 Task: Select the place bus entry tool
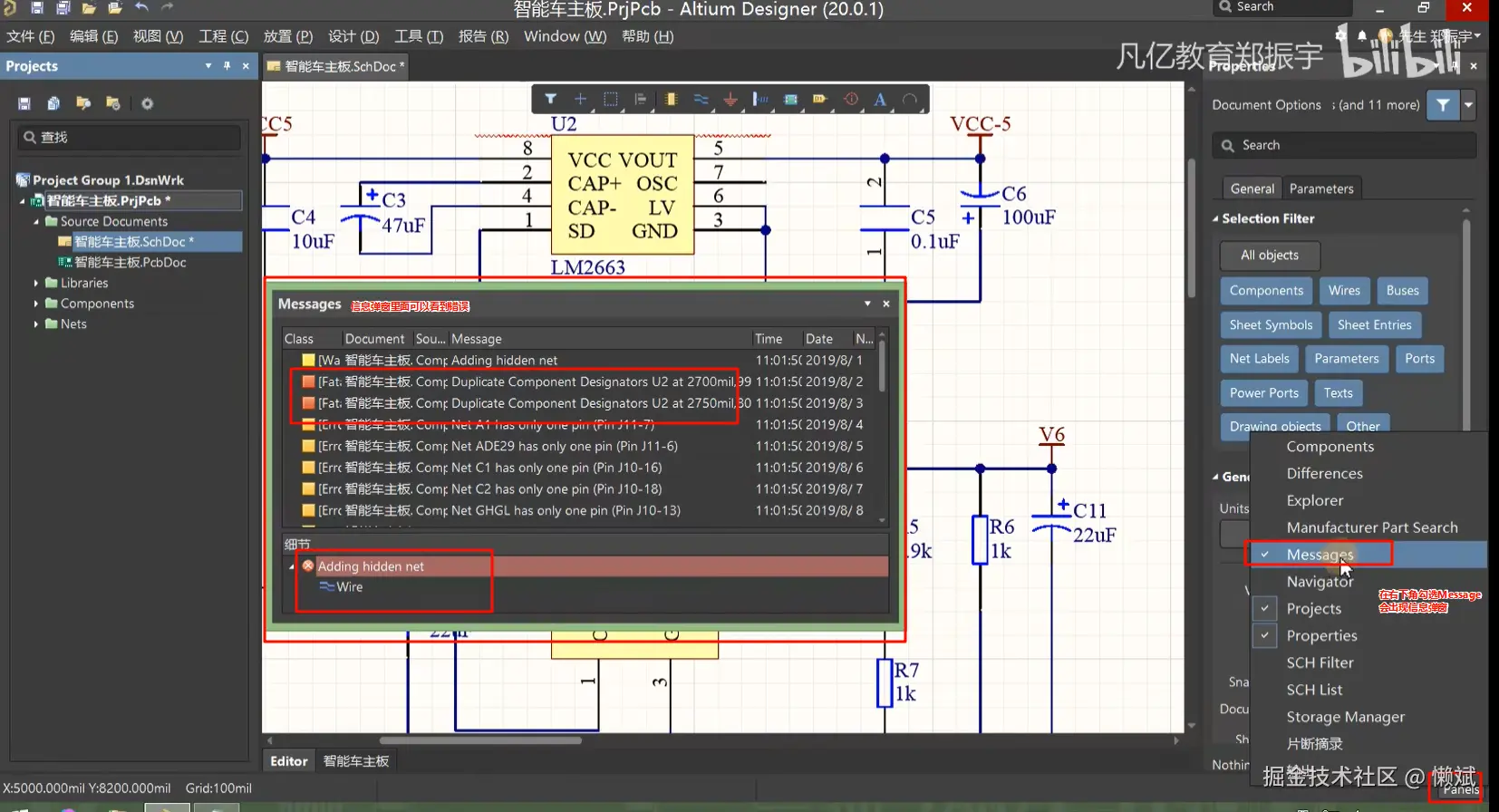[760, 99]
